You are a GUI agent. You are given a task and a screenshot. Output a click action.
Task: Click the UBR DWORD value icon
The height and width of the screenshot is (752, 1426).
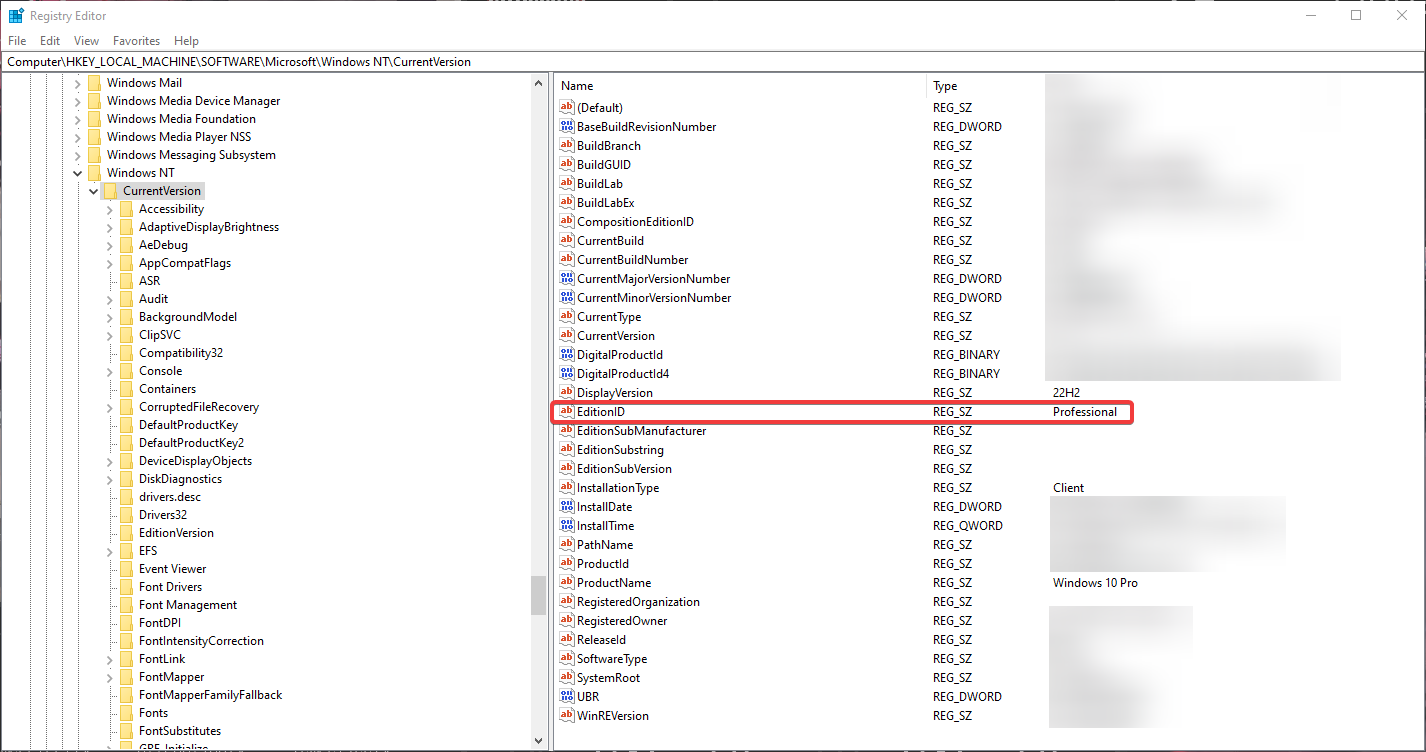567,697
